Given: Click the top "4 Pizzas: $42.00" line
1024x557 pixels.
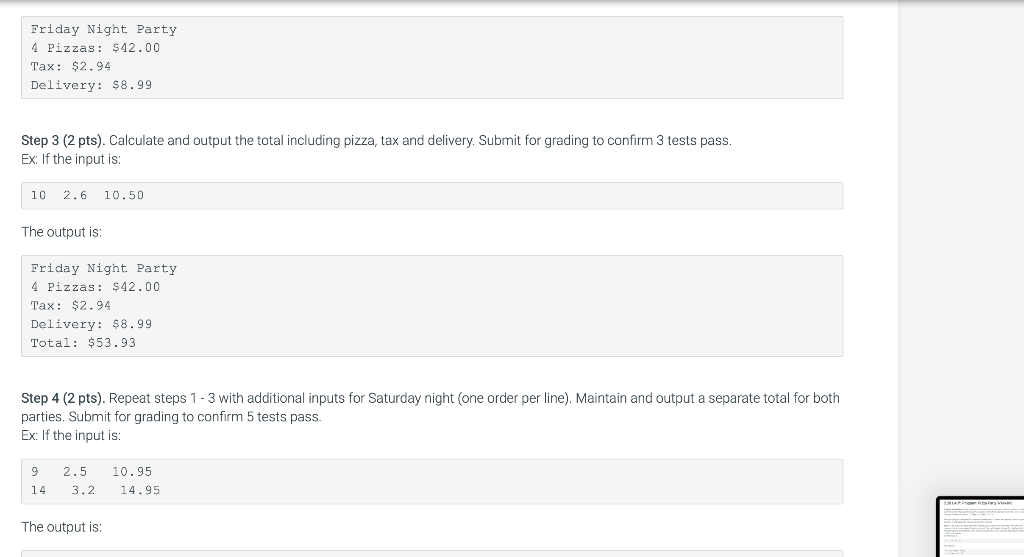Looking at the screenshot, I should [95, 48].
